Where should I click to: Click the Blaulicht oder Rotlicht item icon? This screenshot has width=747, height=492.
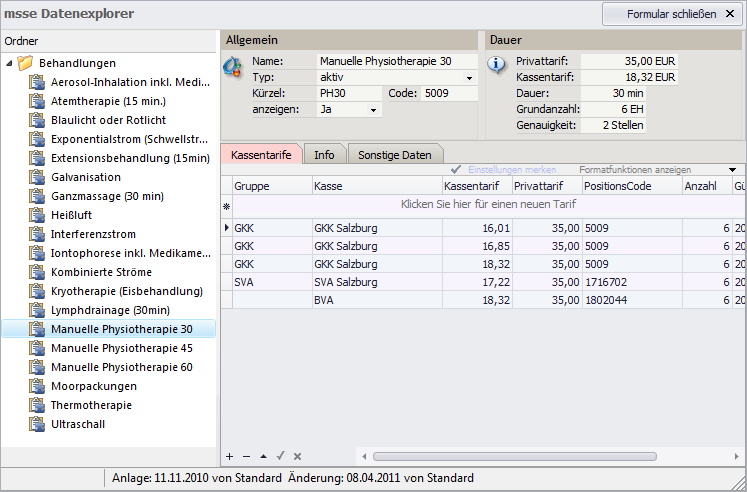(37, 120)
